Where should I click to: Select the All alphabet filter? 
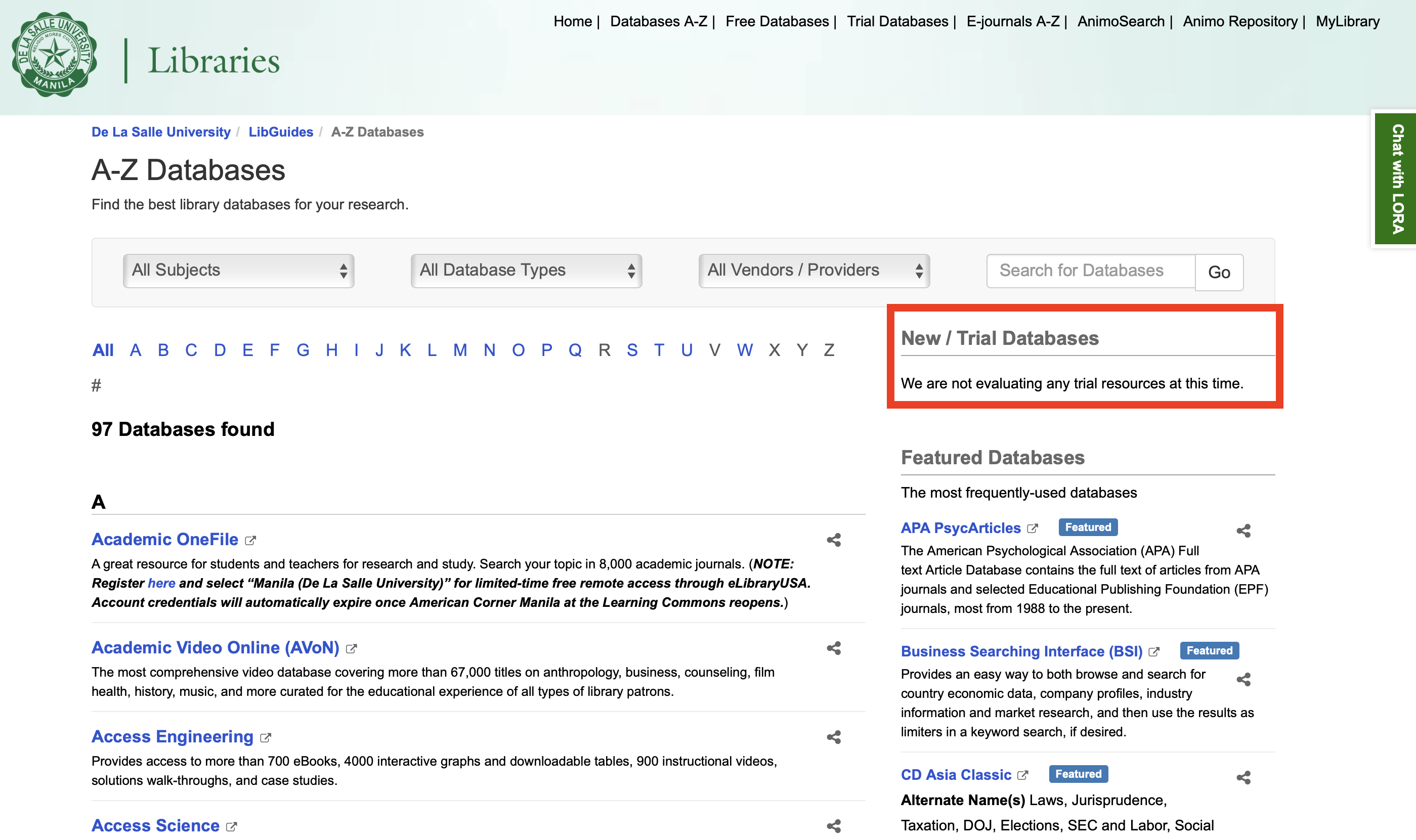point(103,350)
